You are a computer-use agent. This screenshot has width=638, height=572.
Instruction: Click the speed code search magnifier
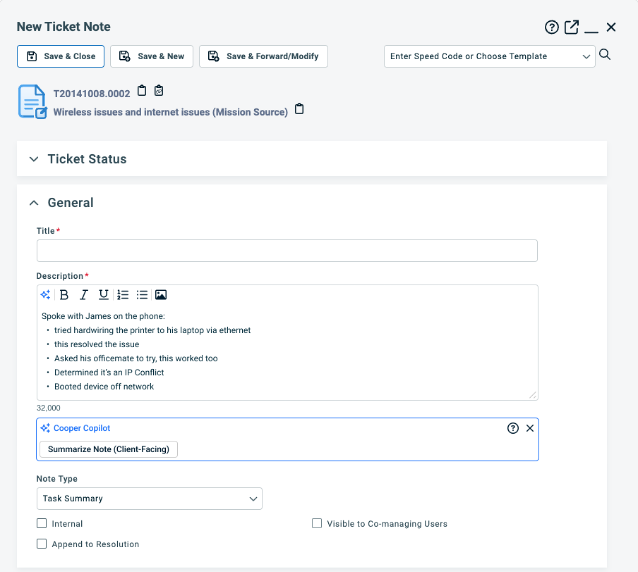[x=605, y=55]
